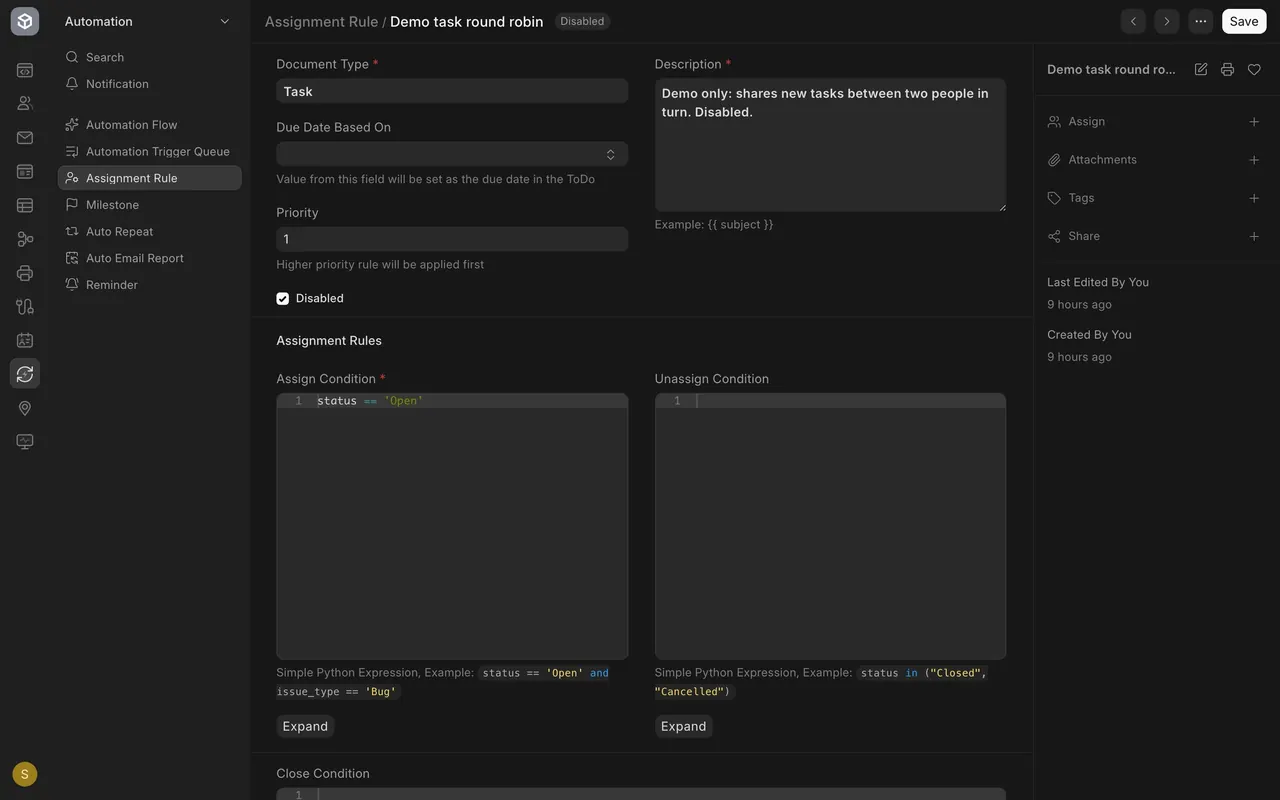Click the Save button

pos(1244,21)
